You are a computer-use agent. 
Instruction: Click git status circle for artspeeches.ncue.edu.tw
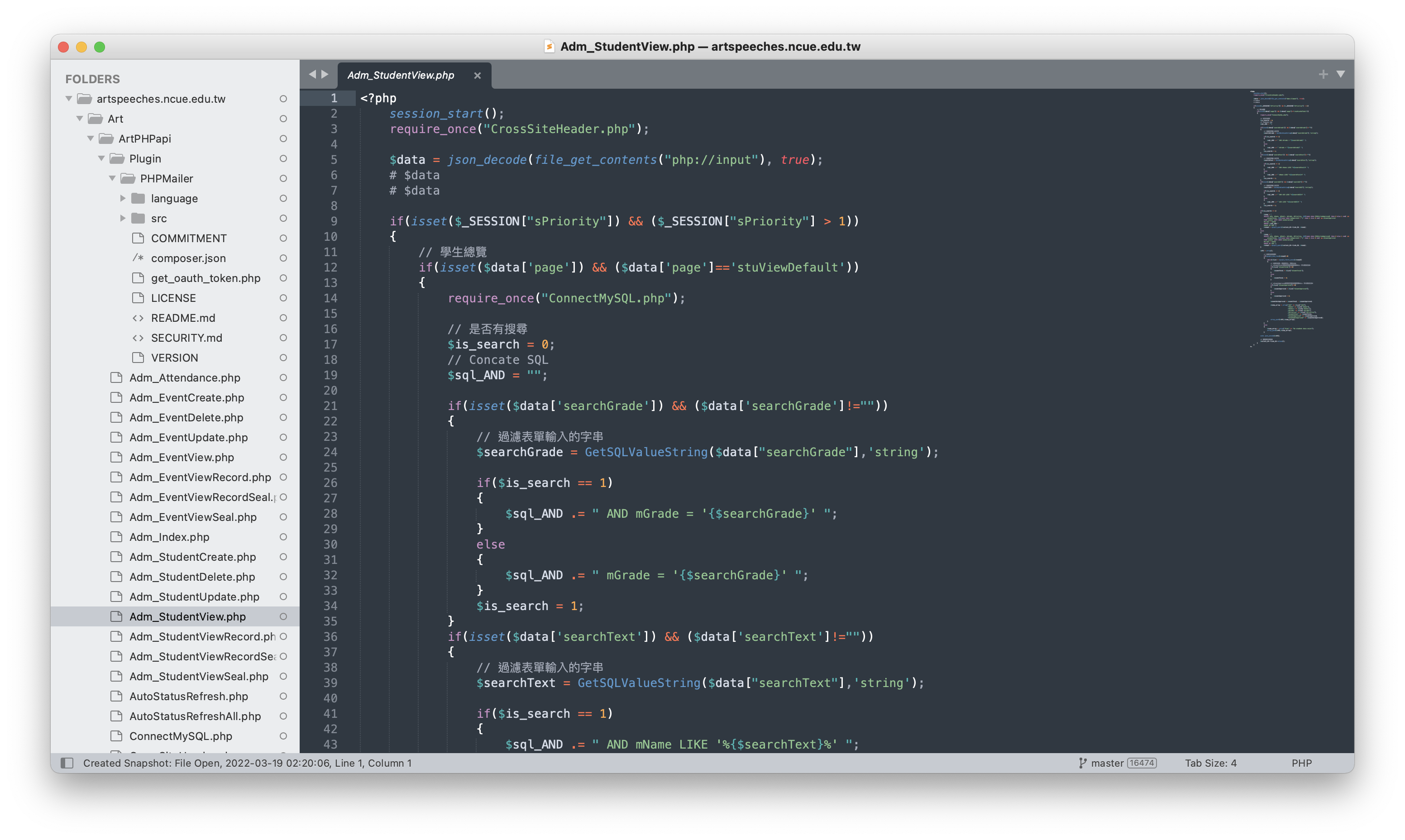[283, 99]
